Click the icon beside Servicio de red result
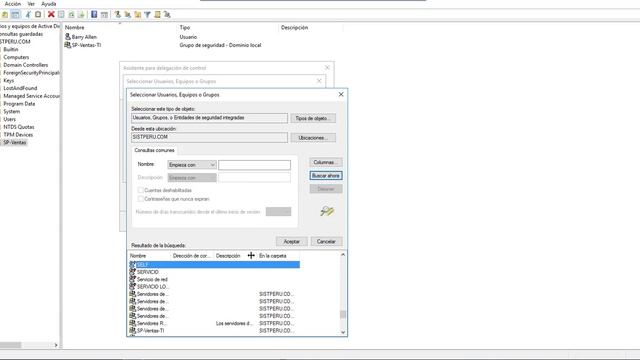 [133, 279]
